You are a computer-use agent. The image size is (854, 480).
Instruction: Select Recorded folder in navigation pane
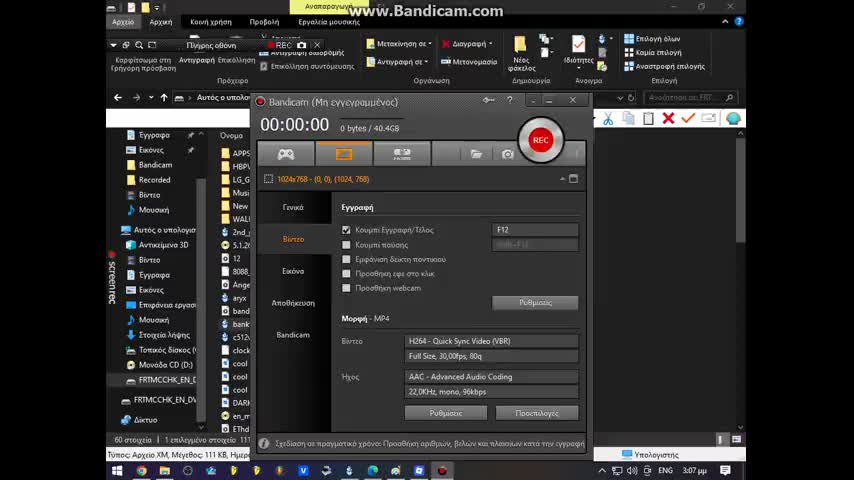point(155,180)
